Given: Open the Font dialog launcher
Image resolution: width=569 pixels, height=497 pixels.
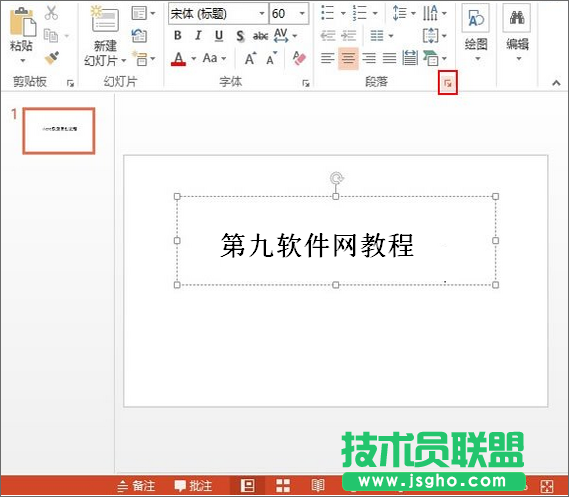Looking at the screenshot, I should [x=306, y=83].
